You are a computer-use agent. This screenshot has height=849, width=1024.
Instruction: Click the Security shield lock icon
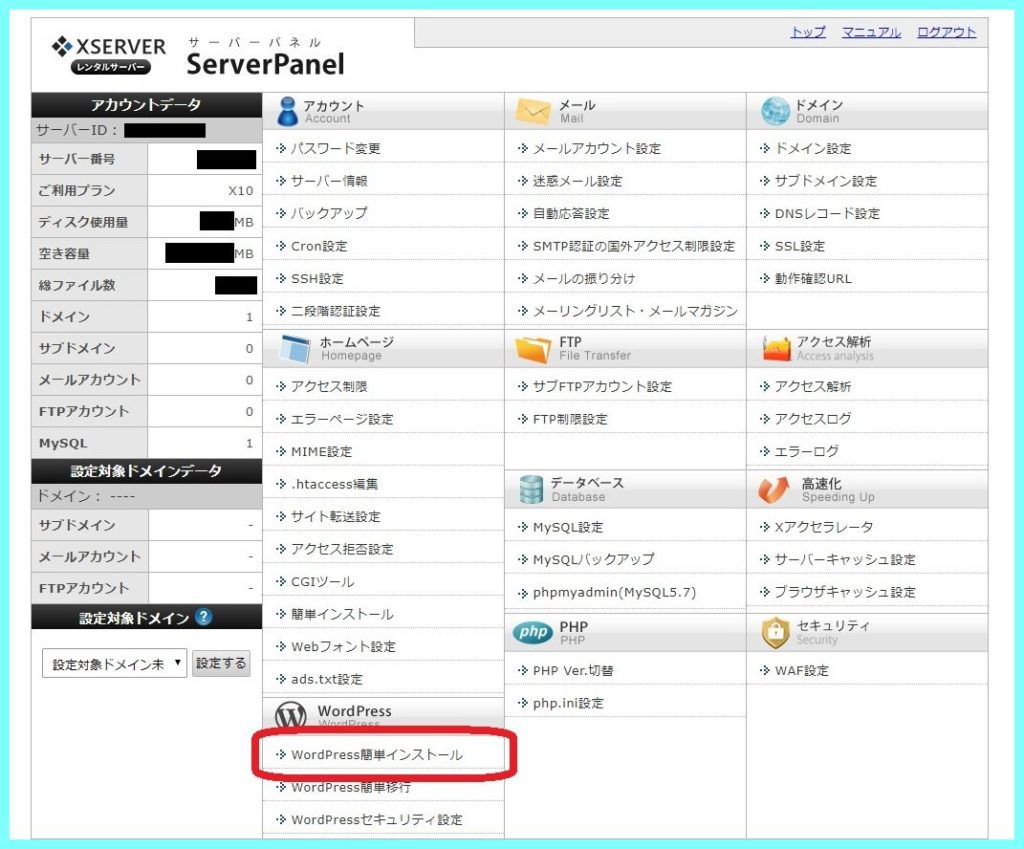[775, 632]
